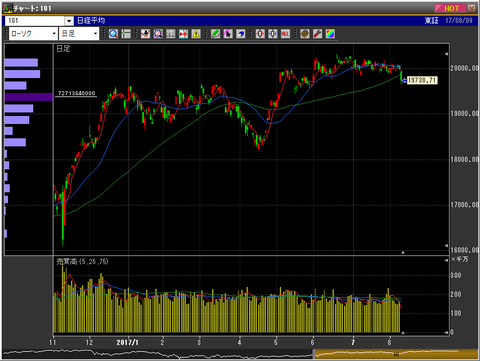Click the 東証 exchange label
The height and width of the screenshot is (361, 480).
pos(431,21)
